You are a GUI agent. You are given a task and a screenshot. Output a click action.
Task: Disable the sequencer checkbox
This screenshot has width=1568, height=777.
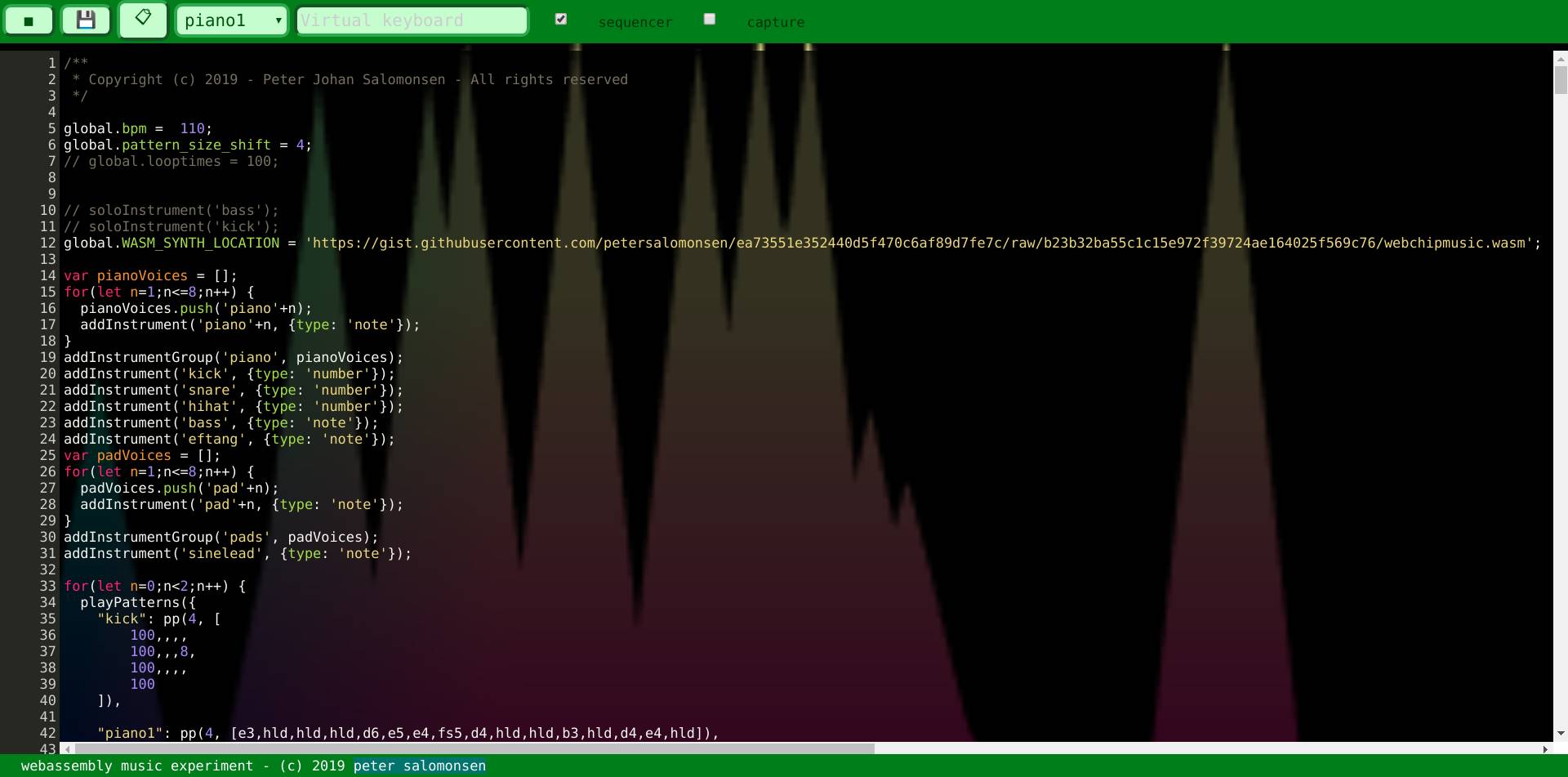[560, 18]
